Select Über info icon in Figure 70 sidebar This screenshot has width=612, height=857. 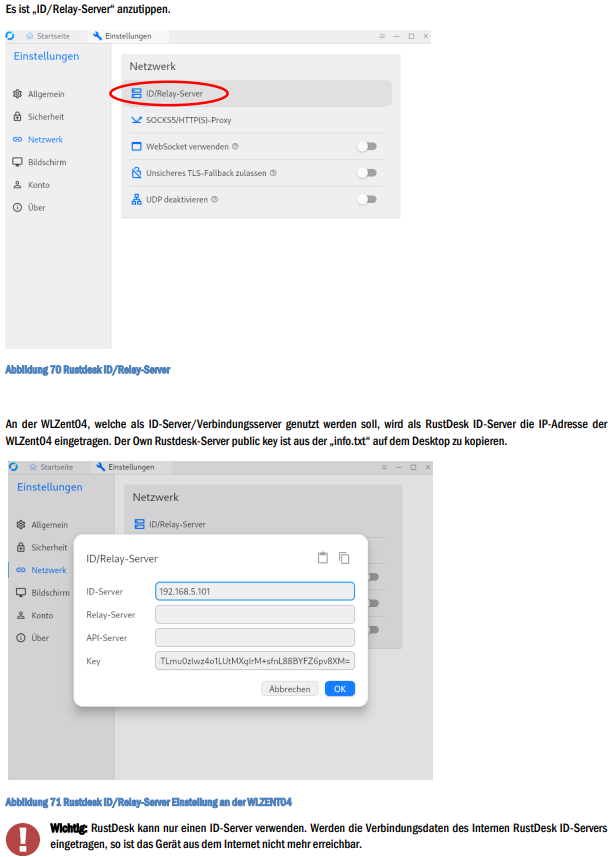[x=17, y=207]
